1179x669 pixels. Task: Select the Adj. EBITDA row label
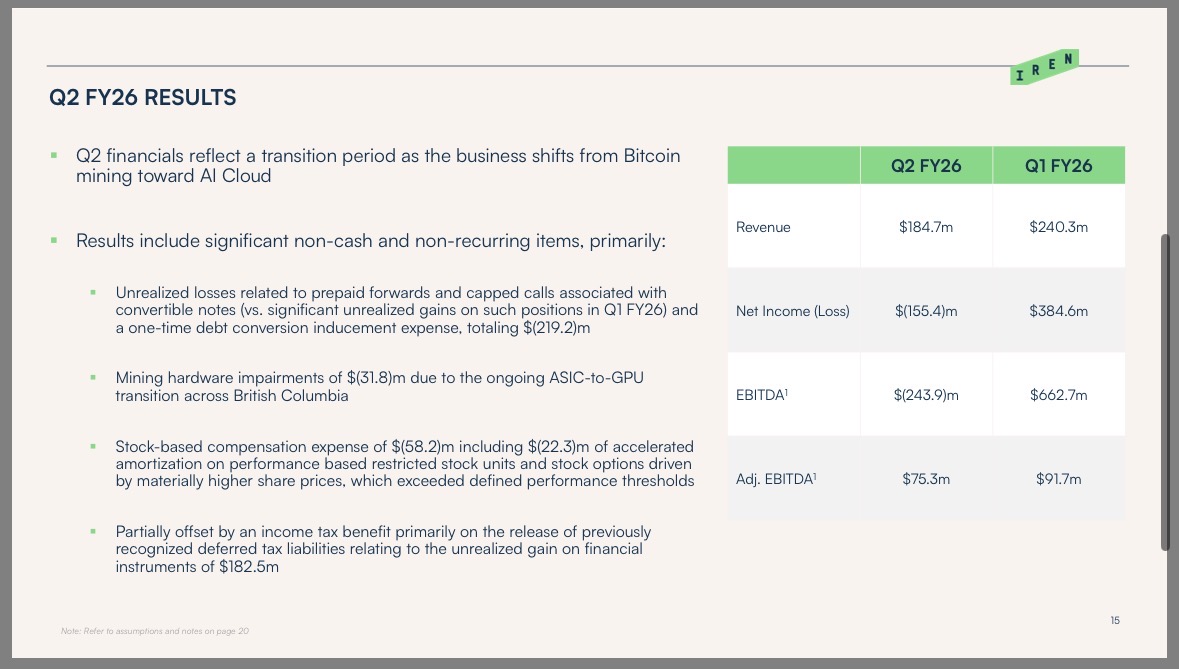(x=776, y=479)
